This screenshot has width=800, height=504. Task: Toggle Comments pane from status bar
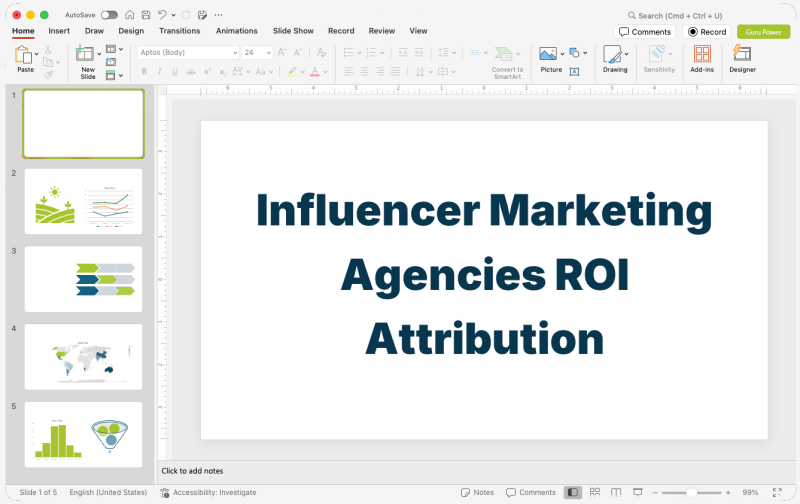[x=530, y=492]
